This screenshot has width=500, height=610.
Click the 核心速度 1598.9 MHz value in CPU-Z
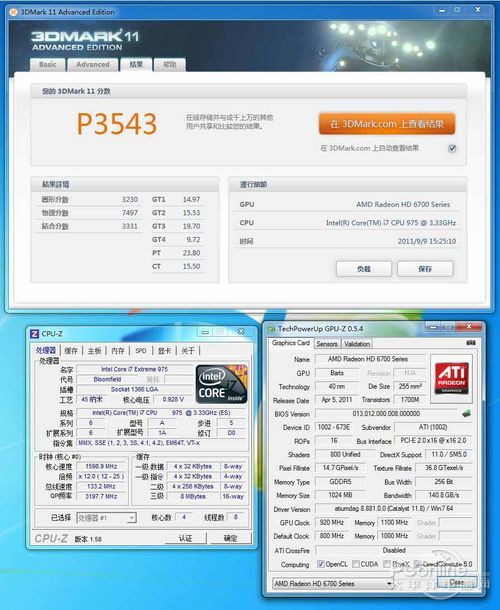click(x=101, y=466)
